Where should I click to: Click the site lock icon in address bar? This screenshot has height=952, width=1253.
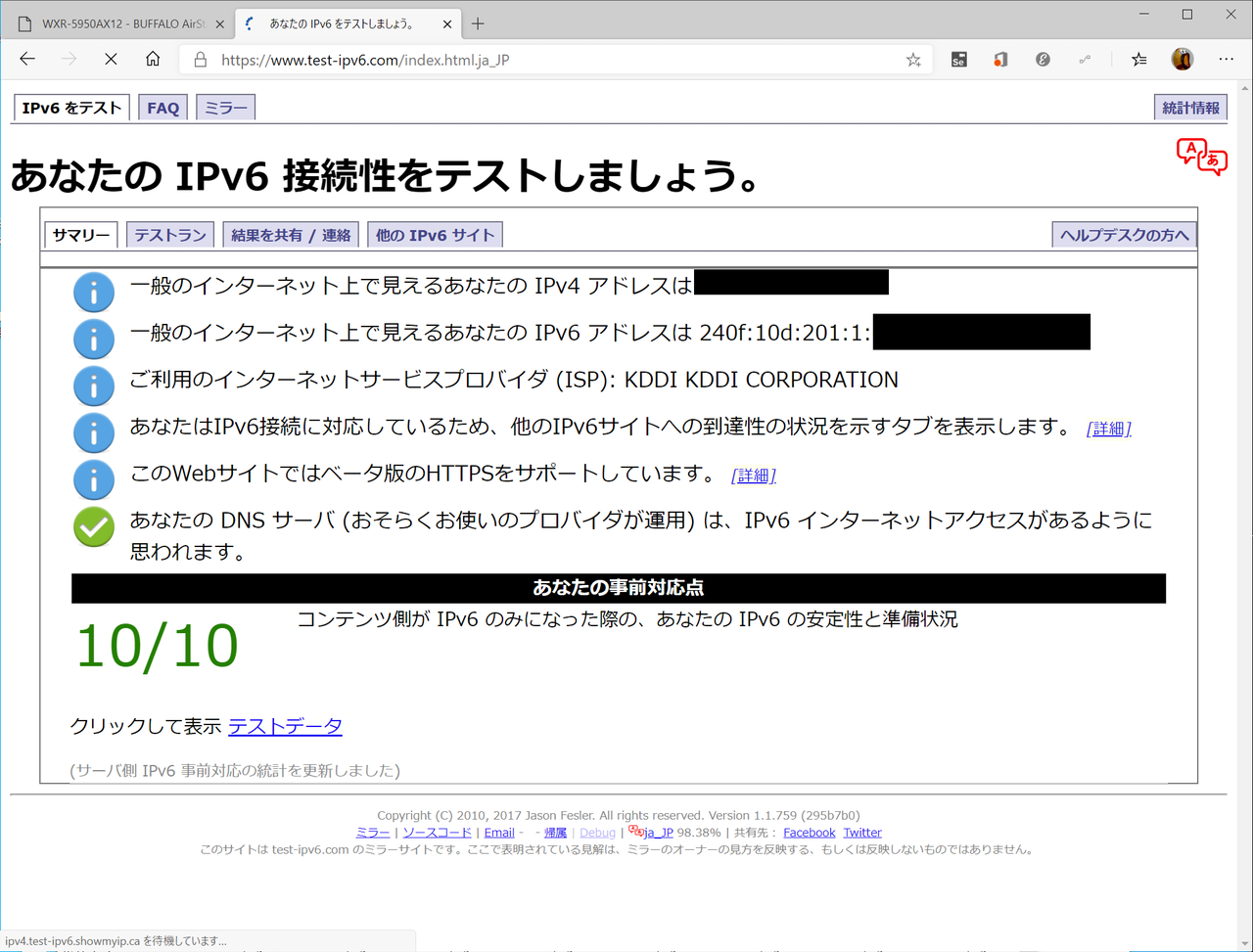click(201, 60)
